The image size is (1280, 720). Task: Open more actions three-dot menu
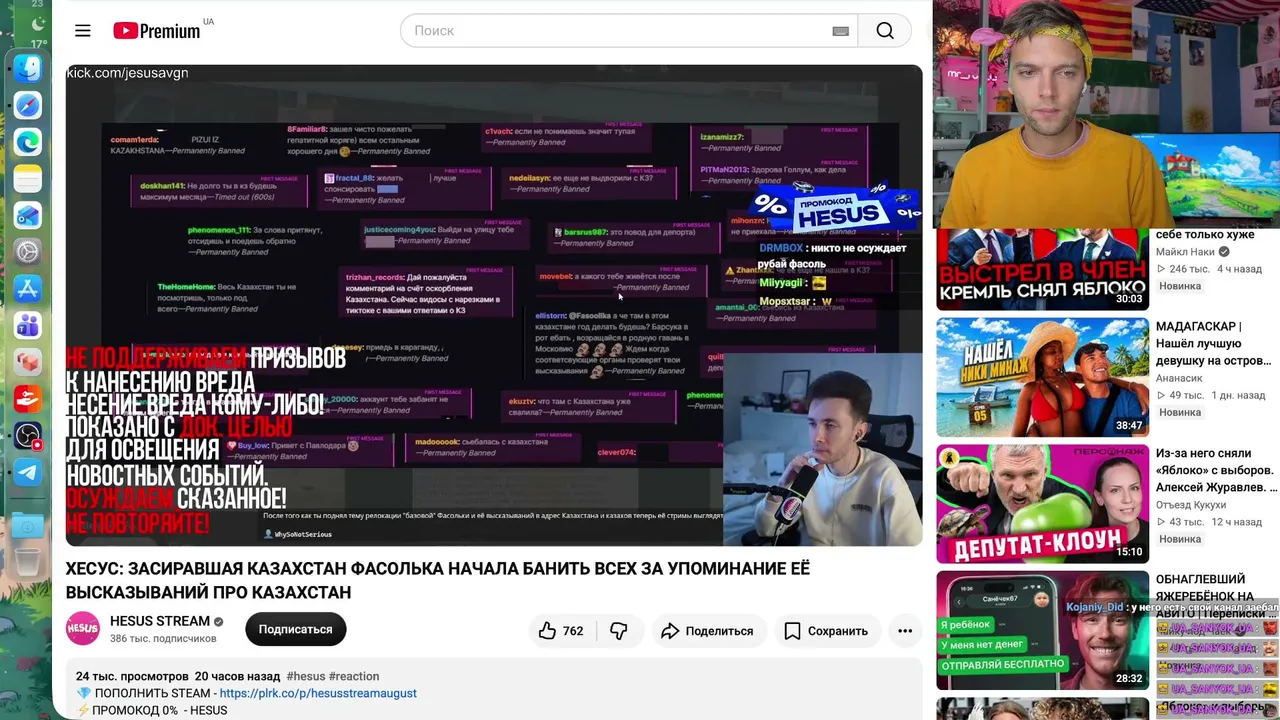(905, 631)
